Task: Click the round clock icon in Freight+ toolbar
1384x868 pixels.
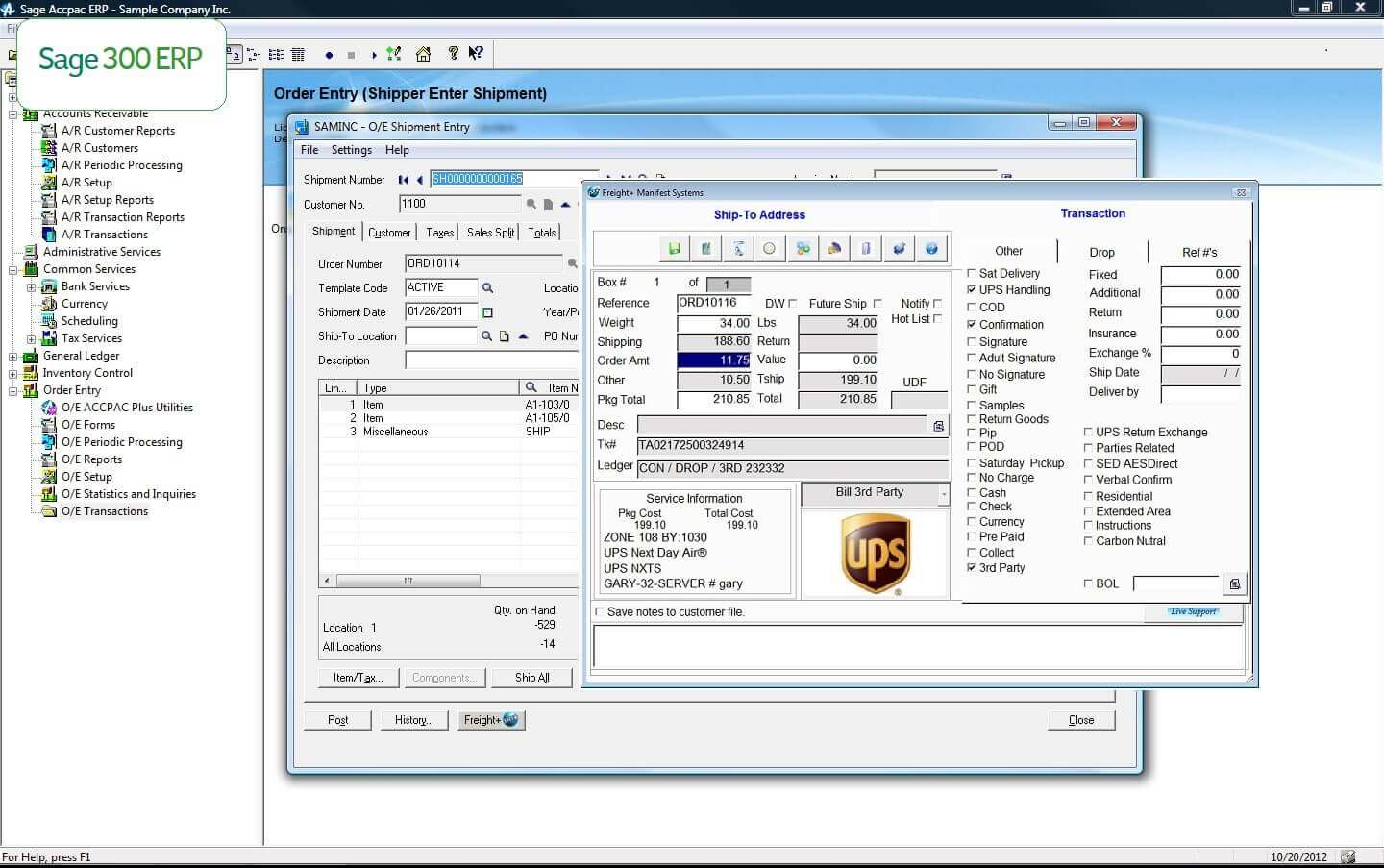Action: 769,249
